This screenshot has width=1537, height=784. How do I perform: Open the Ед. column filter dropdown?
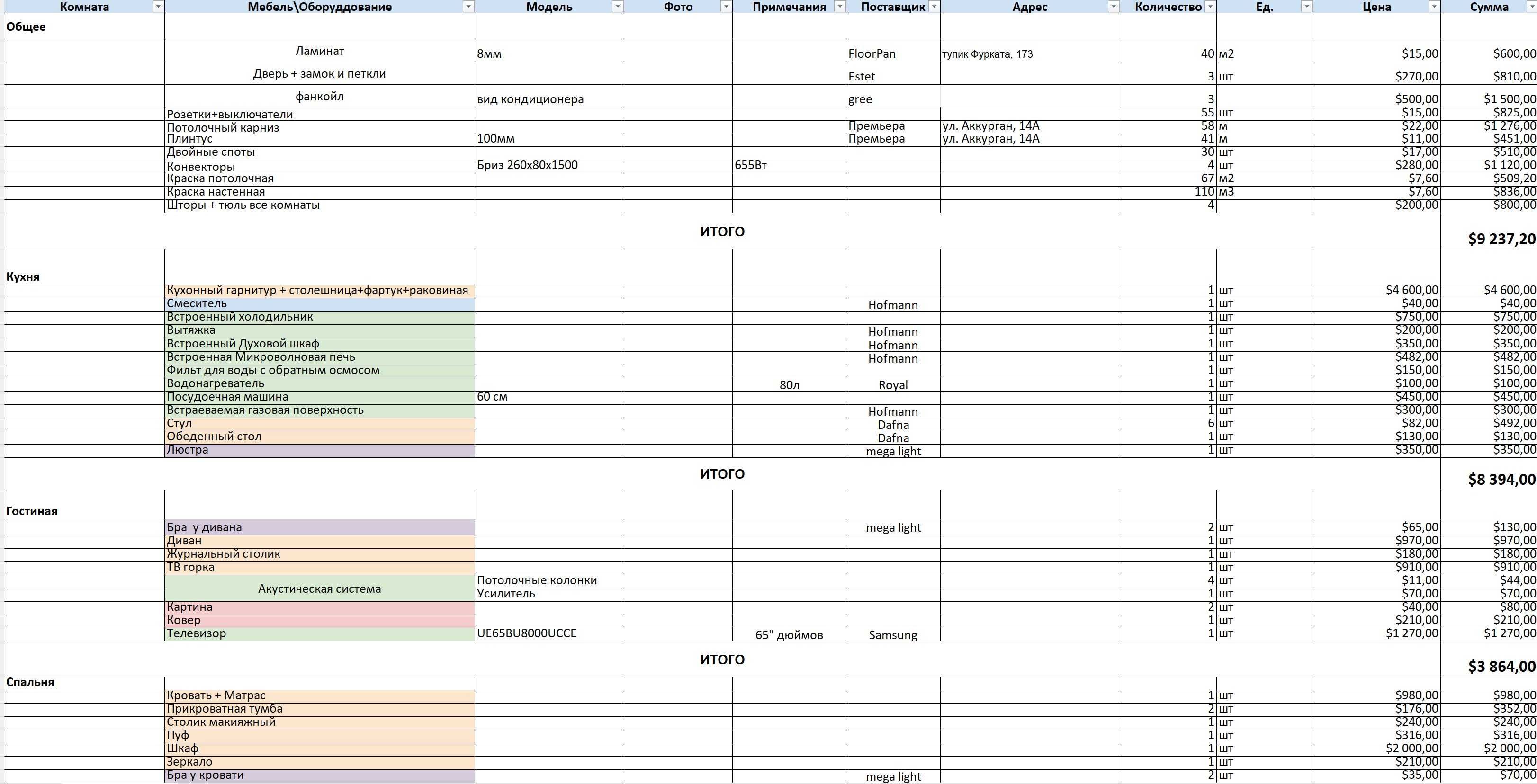[x=1306, y=7]
